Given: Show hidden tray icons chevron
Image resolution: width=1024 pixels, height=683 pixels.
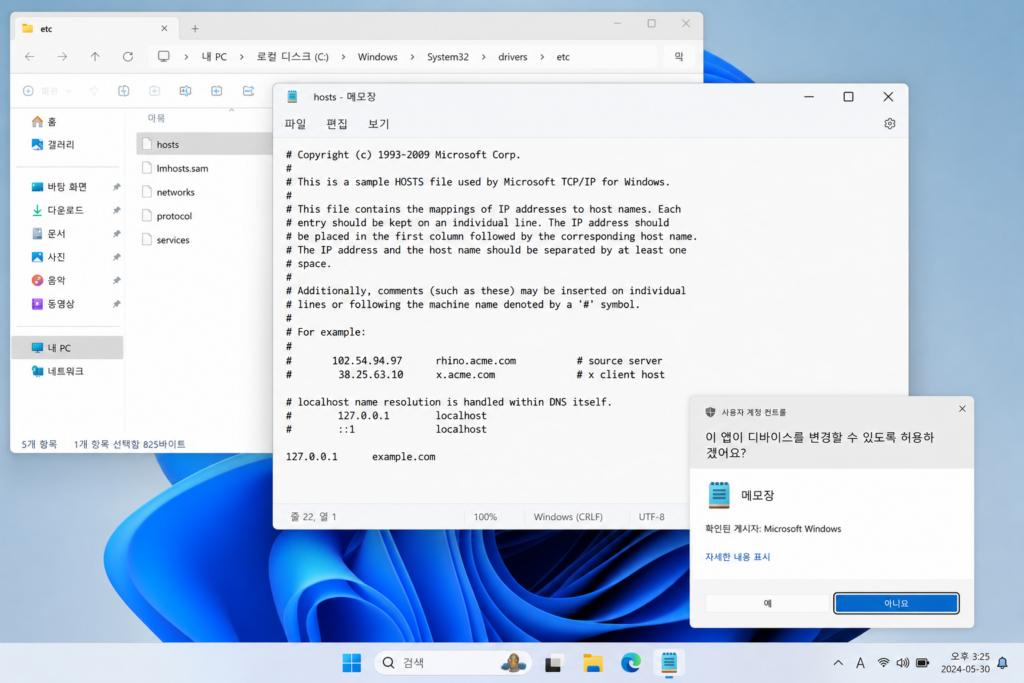Looking at the screenshot, I should (x=838, y=663).
